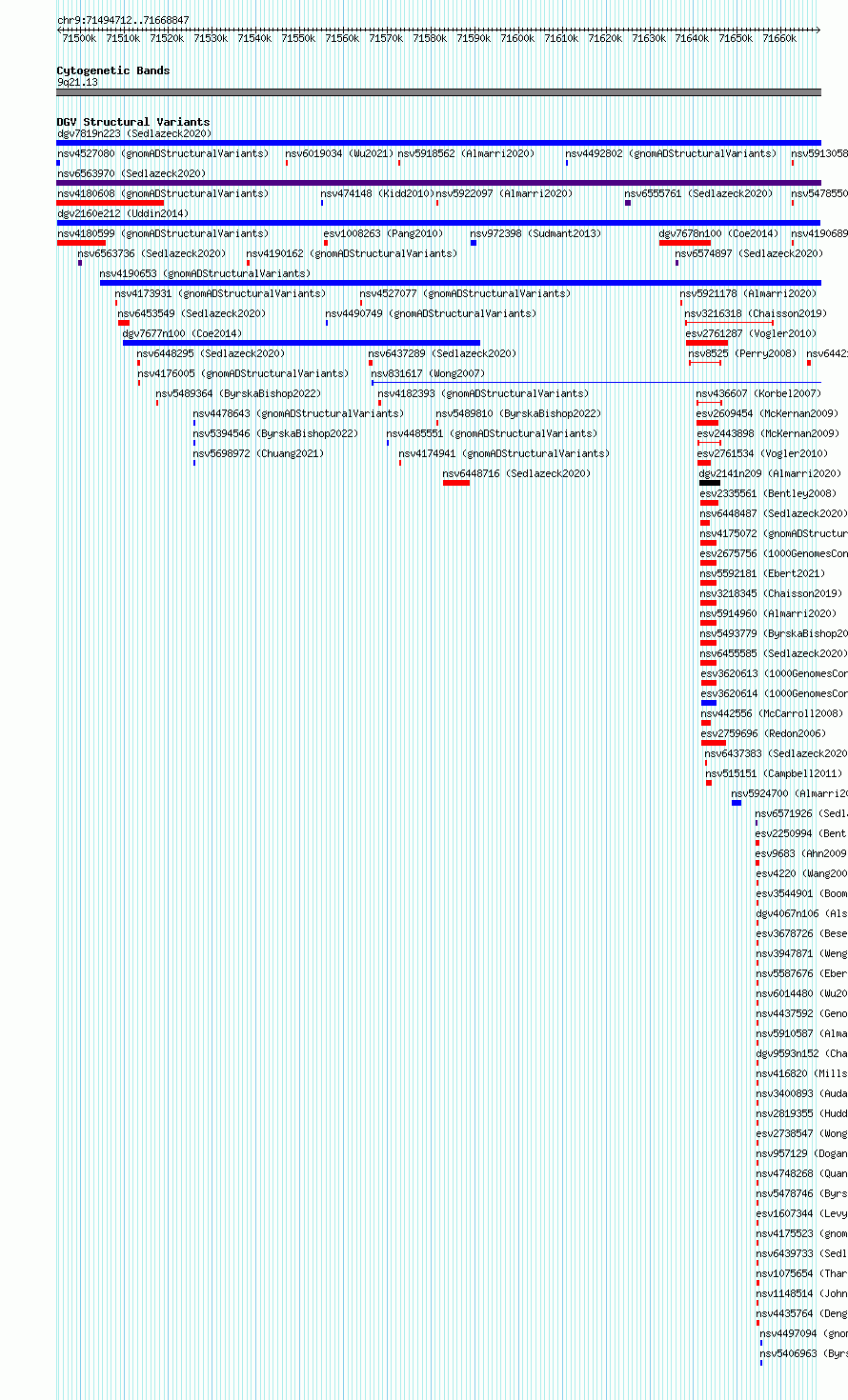This screenshot has width=848, height=1400.
Task: Open variant nsv5918562 (Almarri2020)
Action: (x=467, y=153)
